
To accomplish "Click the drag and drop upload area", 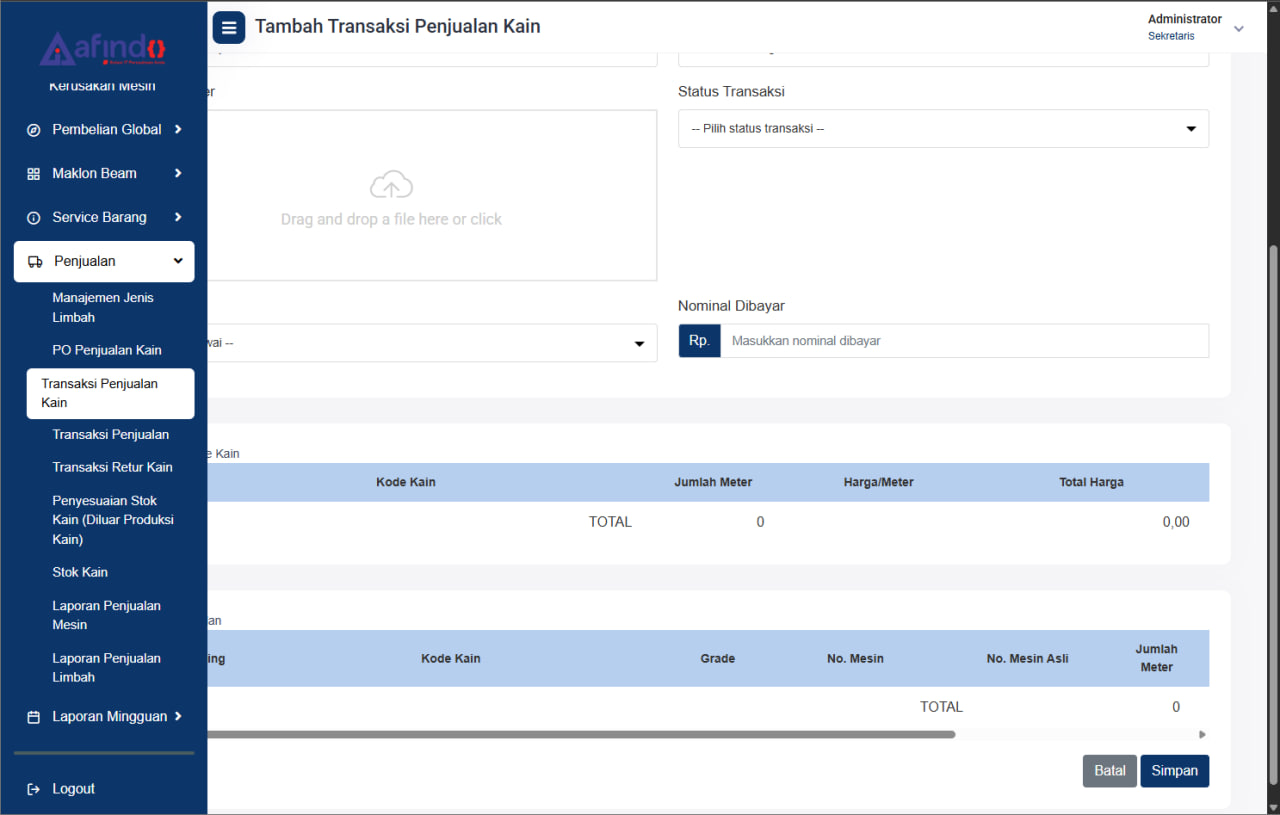I will click(x=432, y=195).
